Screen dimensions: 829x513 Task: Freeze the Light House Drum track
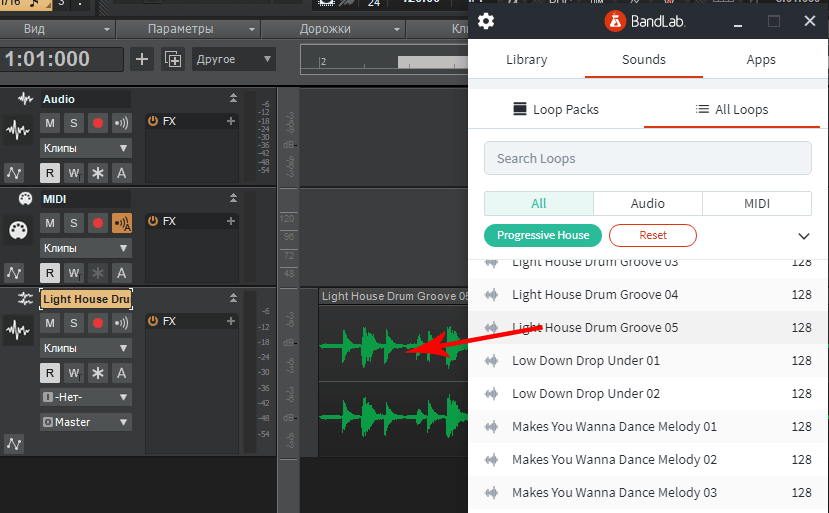point(98,373)
